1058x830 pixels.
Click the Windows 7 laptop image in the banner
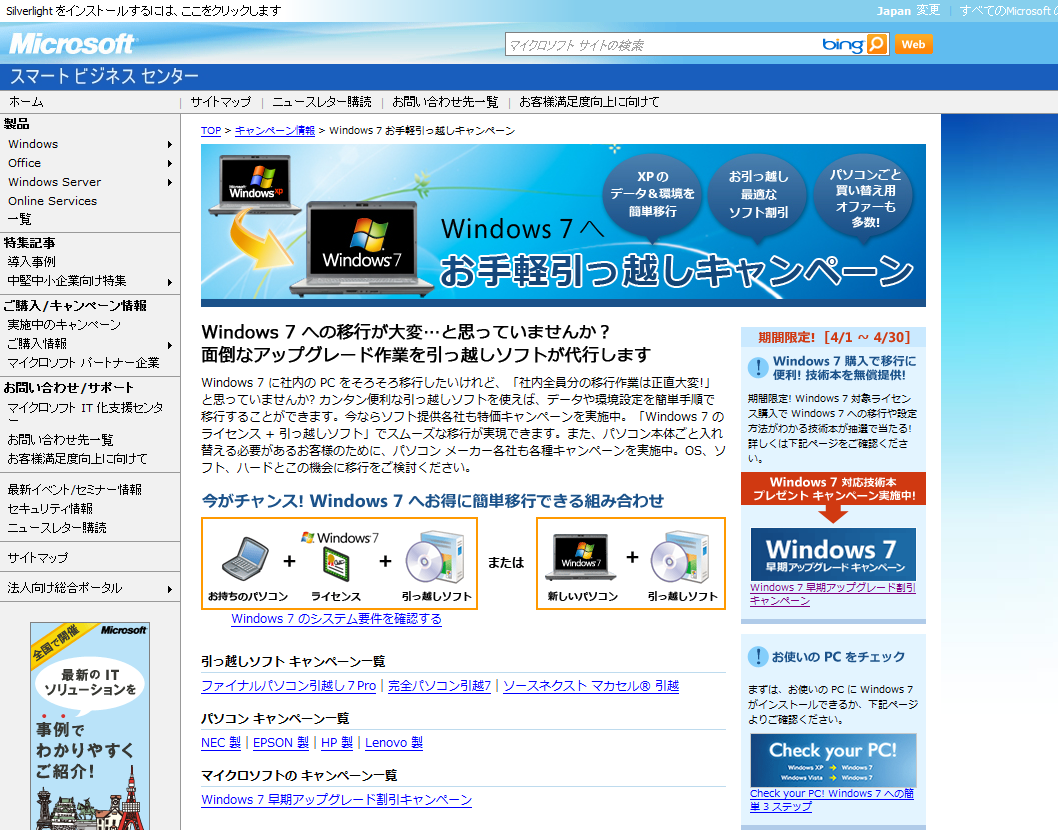[x=361, y=250]
